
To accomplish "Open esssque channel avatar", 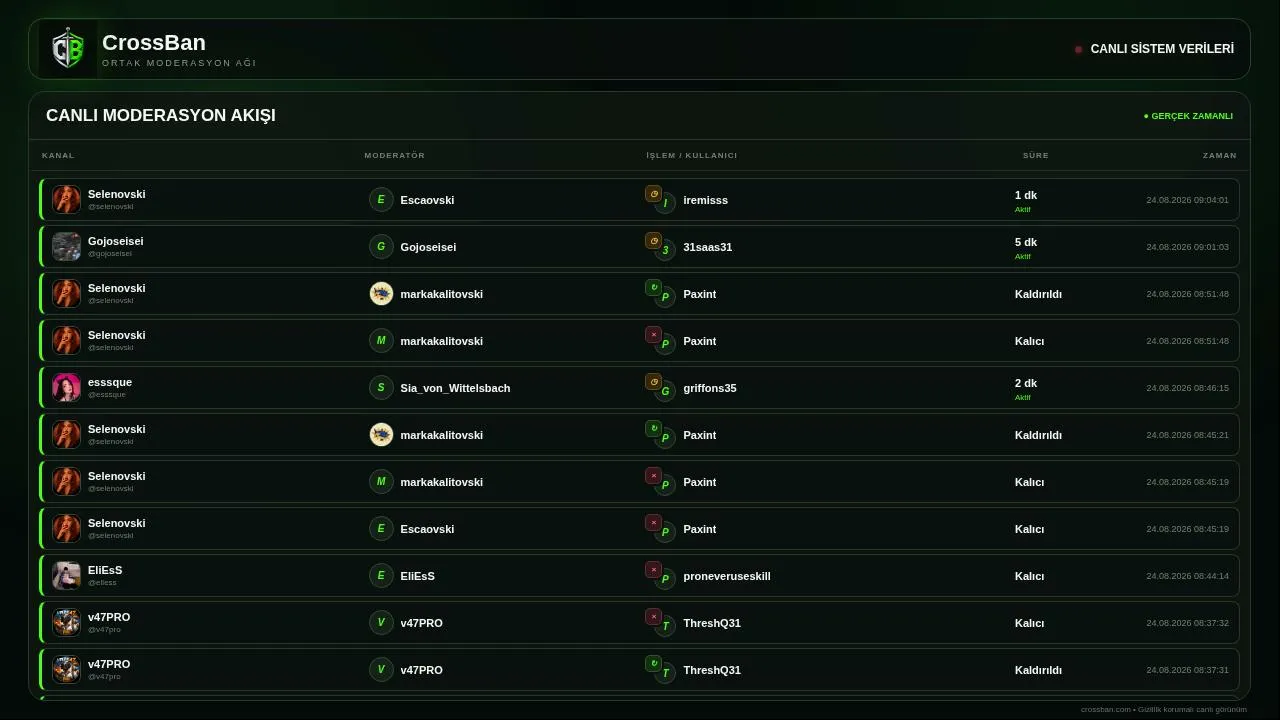I will [66, 388].
